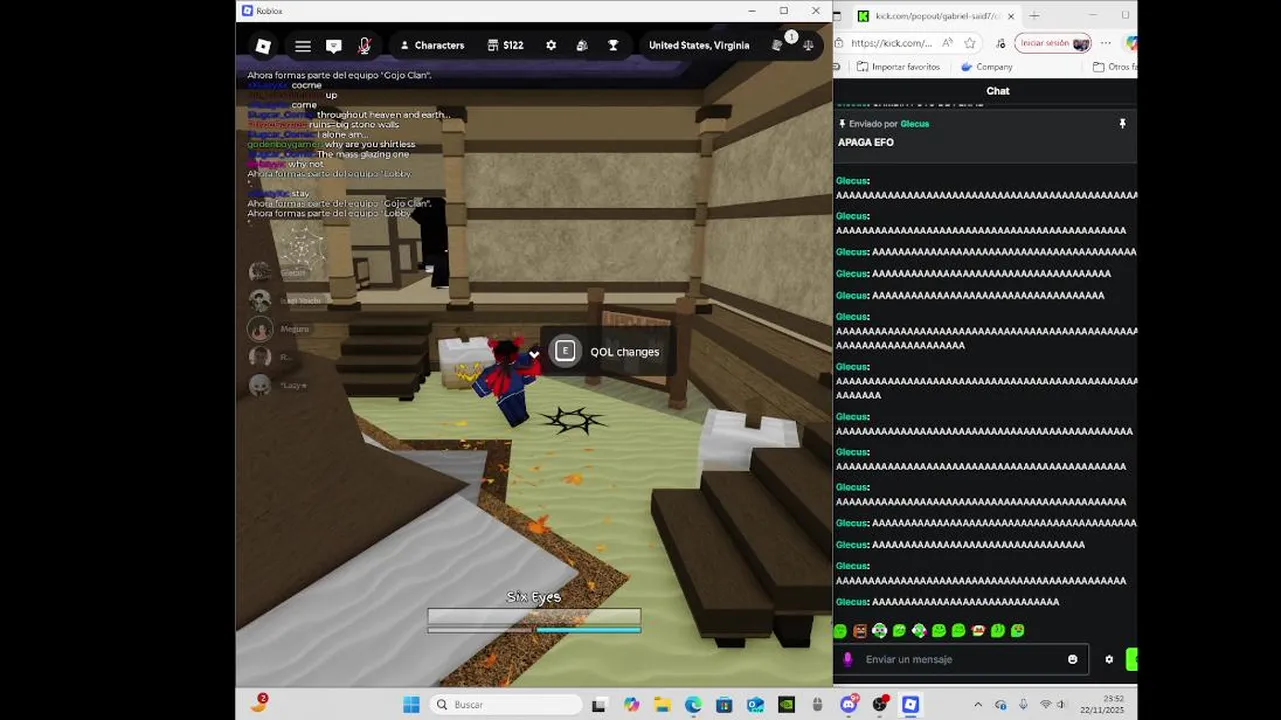
Task: Click the United States, Virginia server label
Action: [699, 46]
